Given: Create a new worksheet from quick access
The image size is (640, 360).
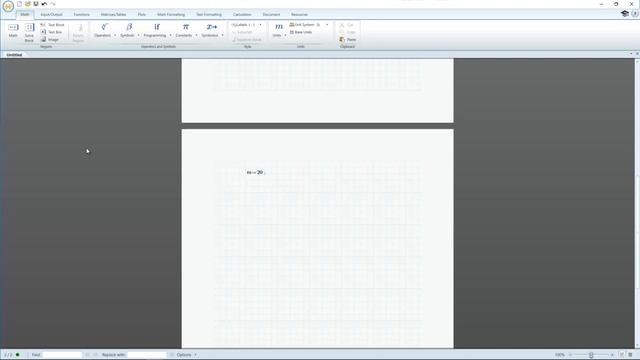Looking at the screenshot, I should tap(19, 4).
